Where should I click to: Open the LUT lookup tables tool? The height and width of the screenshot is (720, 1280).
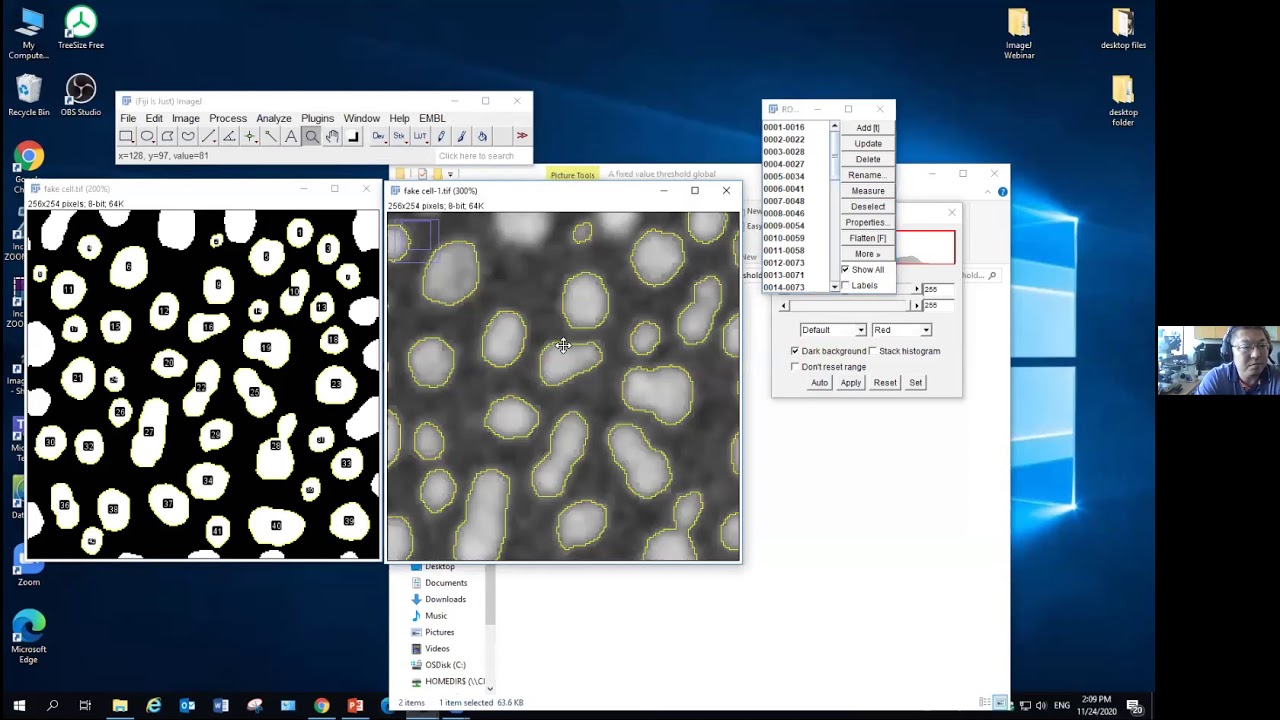pyautogui.click(x=420, y=136)
